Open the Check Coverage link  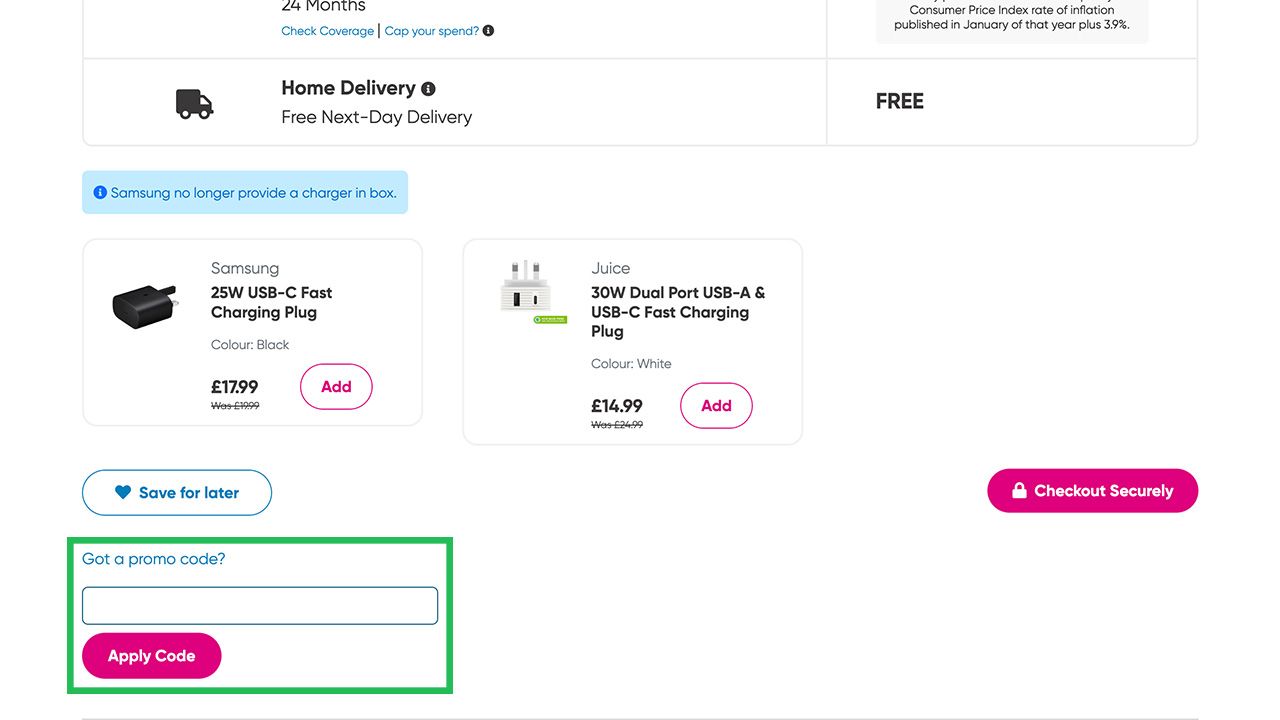(327, 31)
